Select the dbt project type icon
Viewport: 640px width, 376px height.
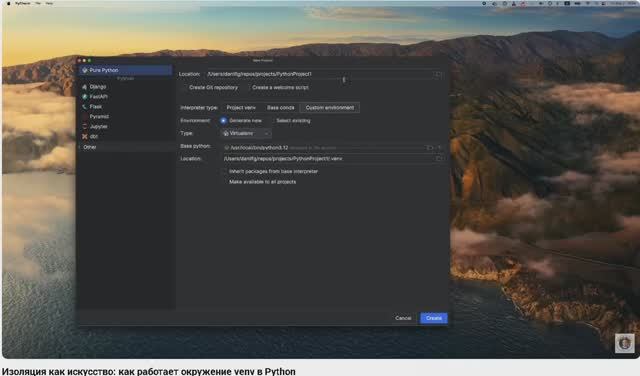pyautogui.click(x=84, y=136)
